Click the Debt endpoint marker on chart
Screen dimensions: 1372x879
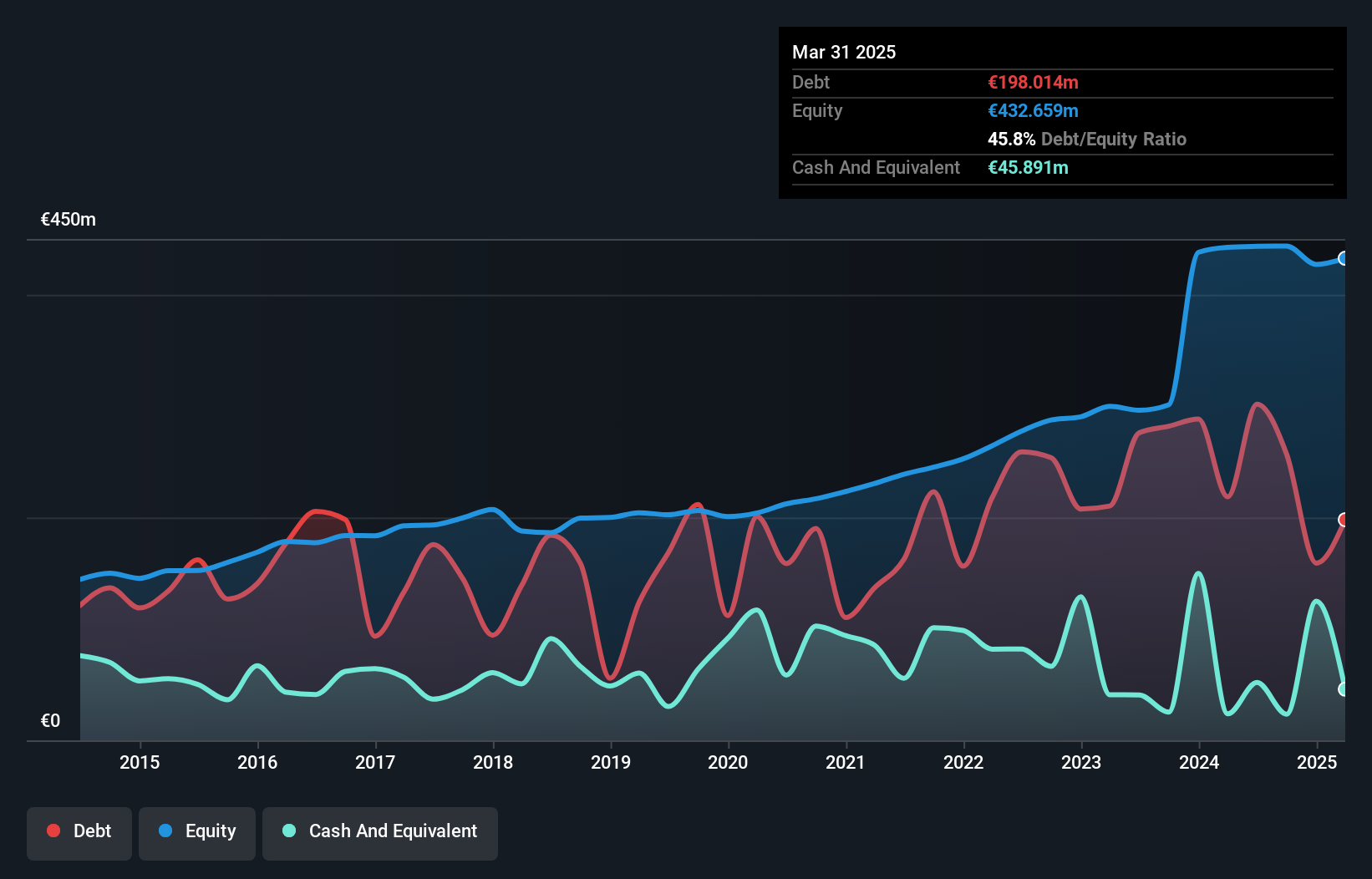1344,520
